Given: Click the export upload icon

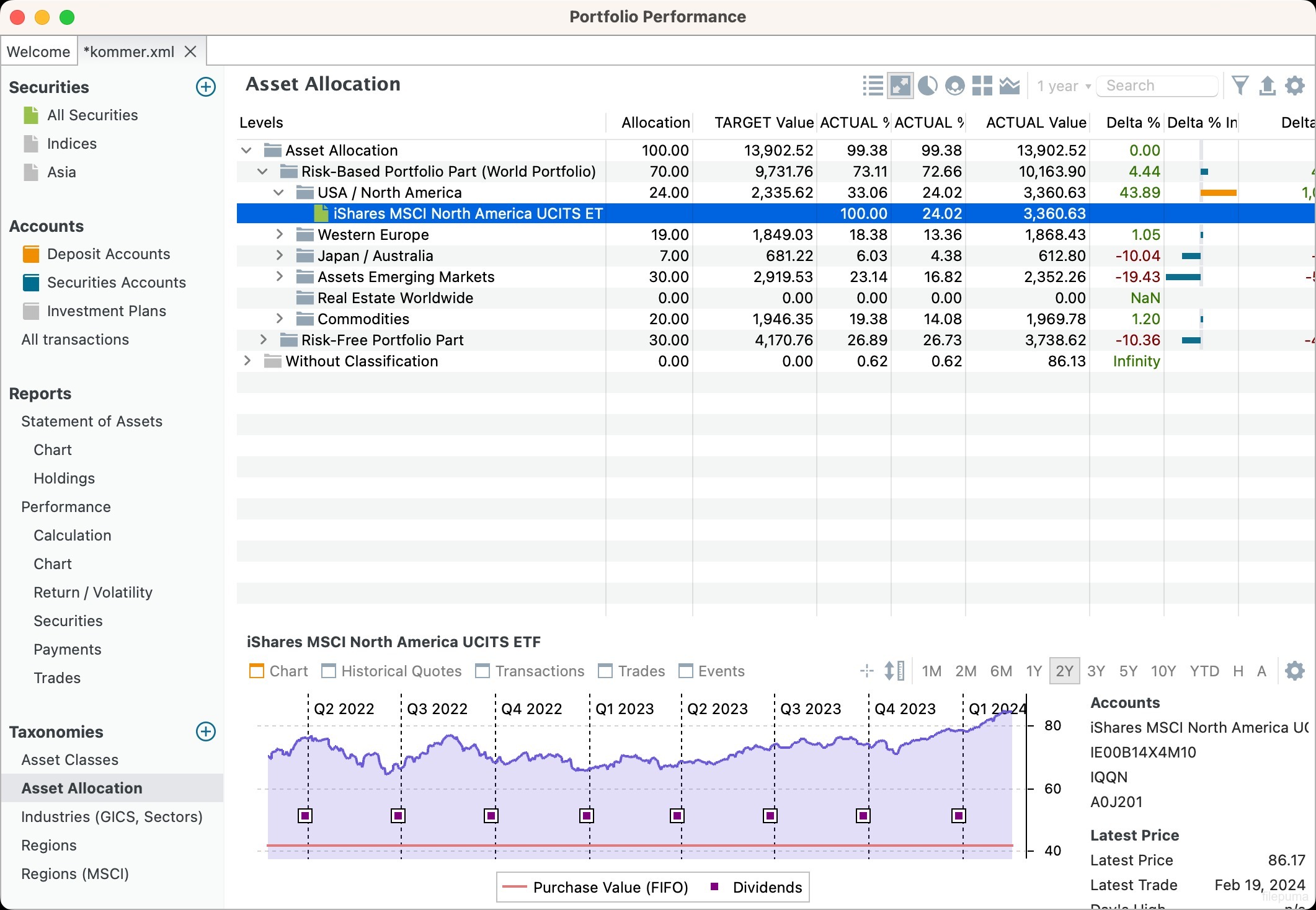Looking at the screenshot, I should 1267,86.
